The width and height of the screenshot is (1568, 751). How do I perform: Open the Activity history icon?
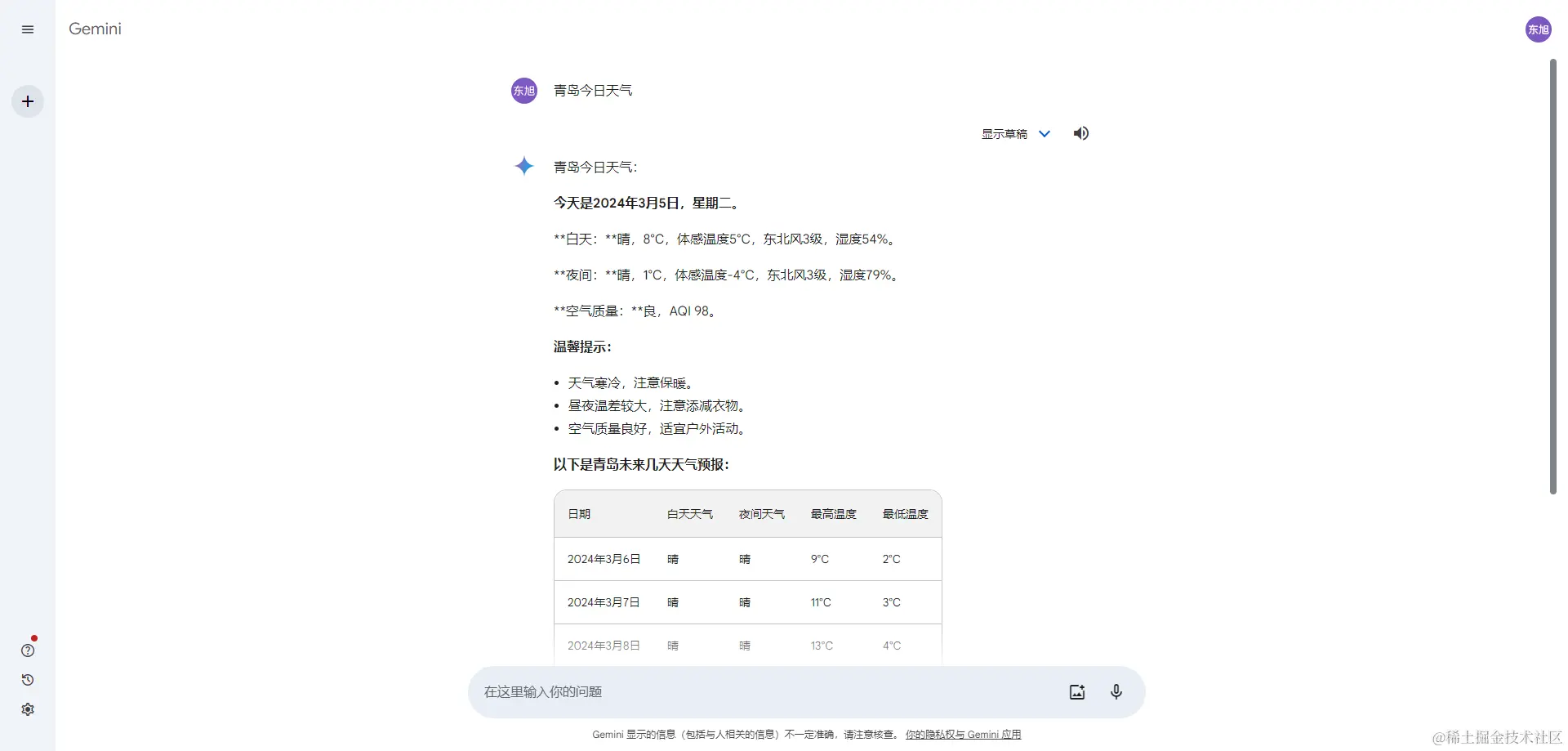pos(28,680)
